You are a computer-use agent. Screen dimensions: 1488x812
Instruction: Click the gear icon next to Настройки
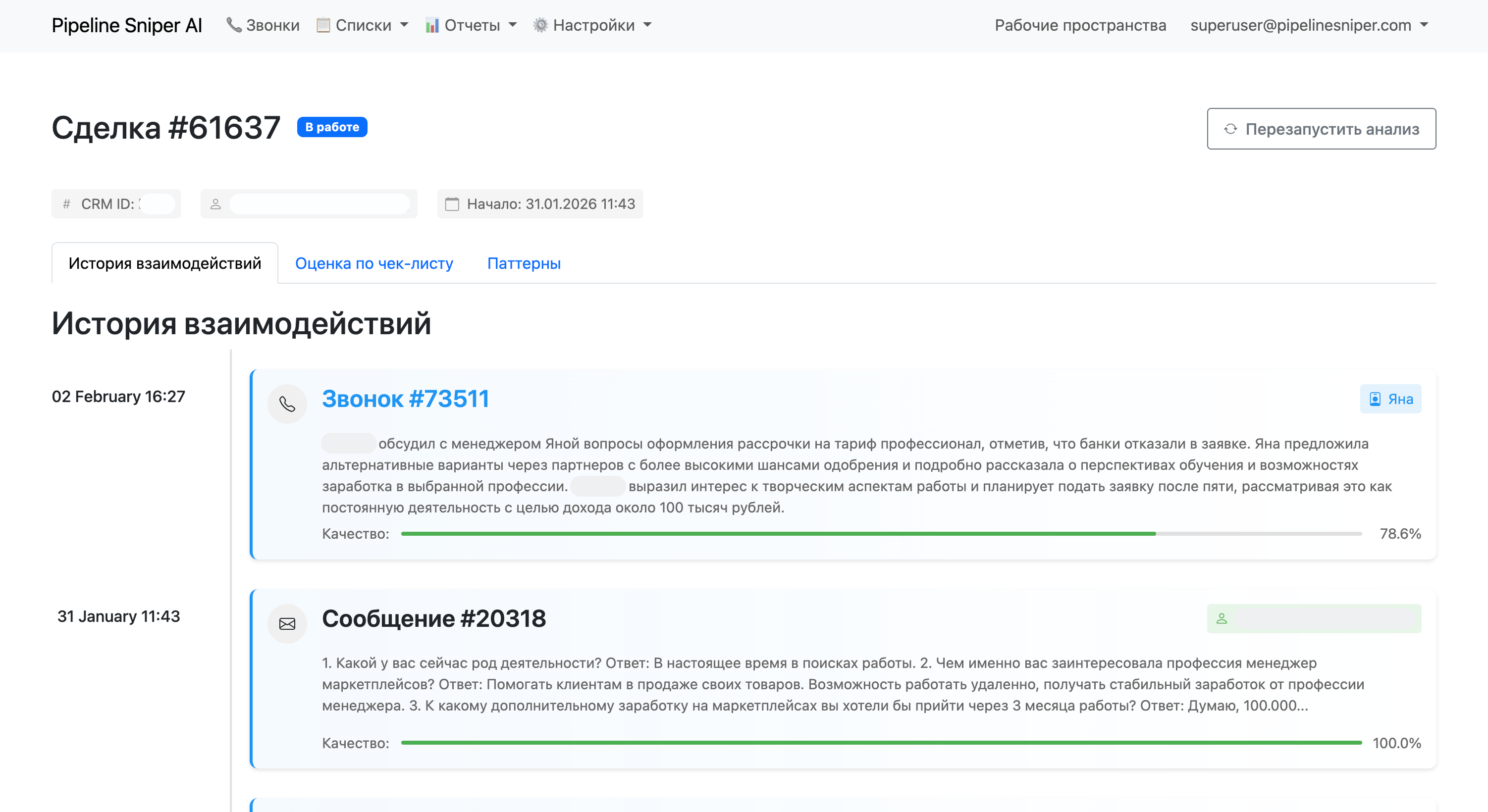[x=541, y=25]
